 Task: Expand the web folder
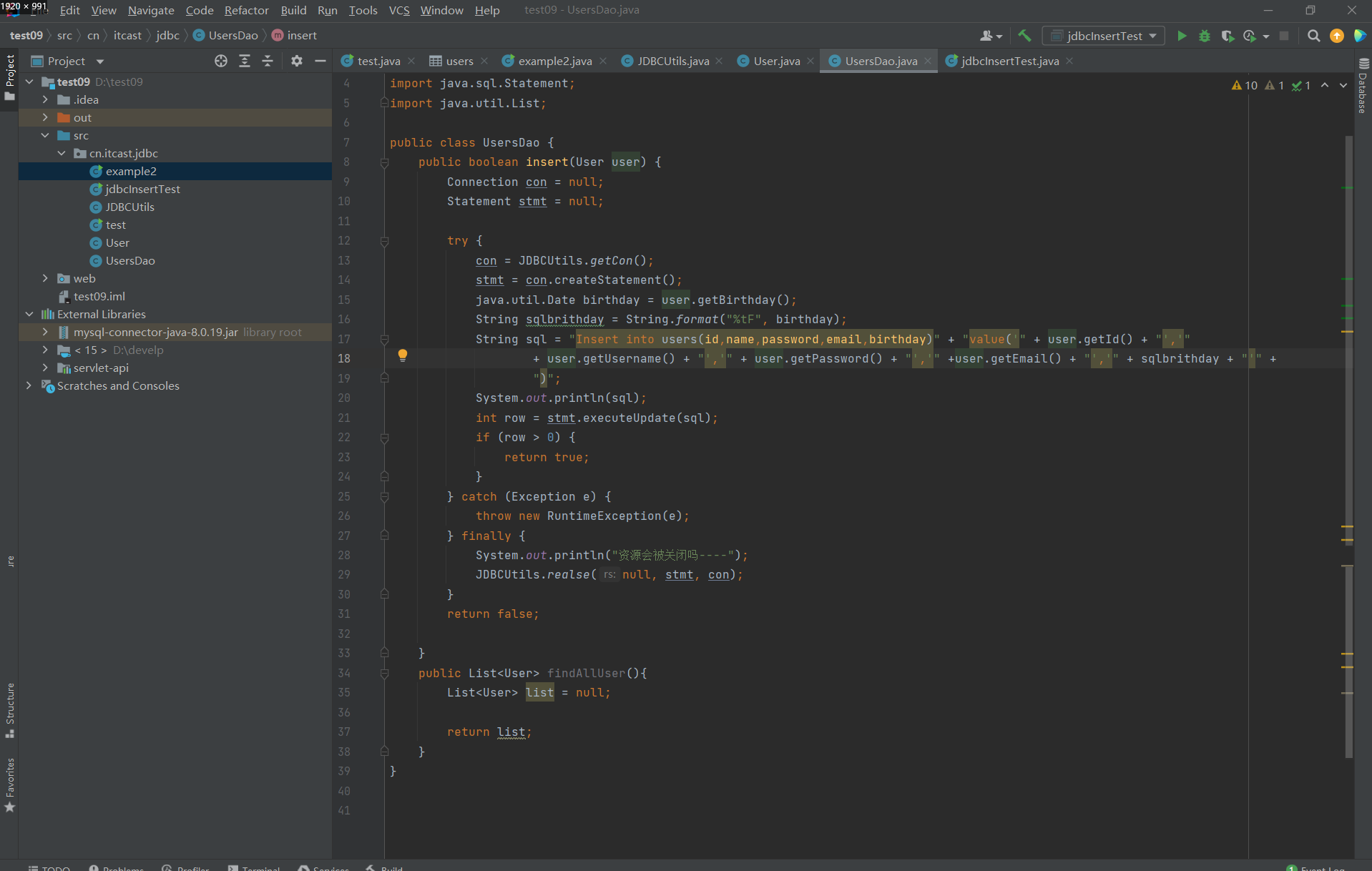point(45,278)
